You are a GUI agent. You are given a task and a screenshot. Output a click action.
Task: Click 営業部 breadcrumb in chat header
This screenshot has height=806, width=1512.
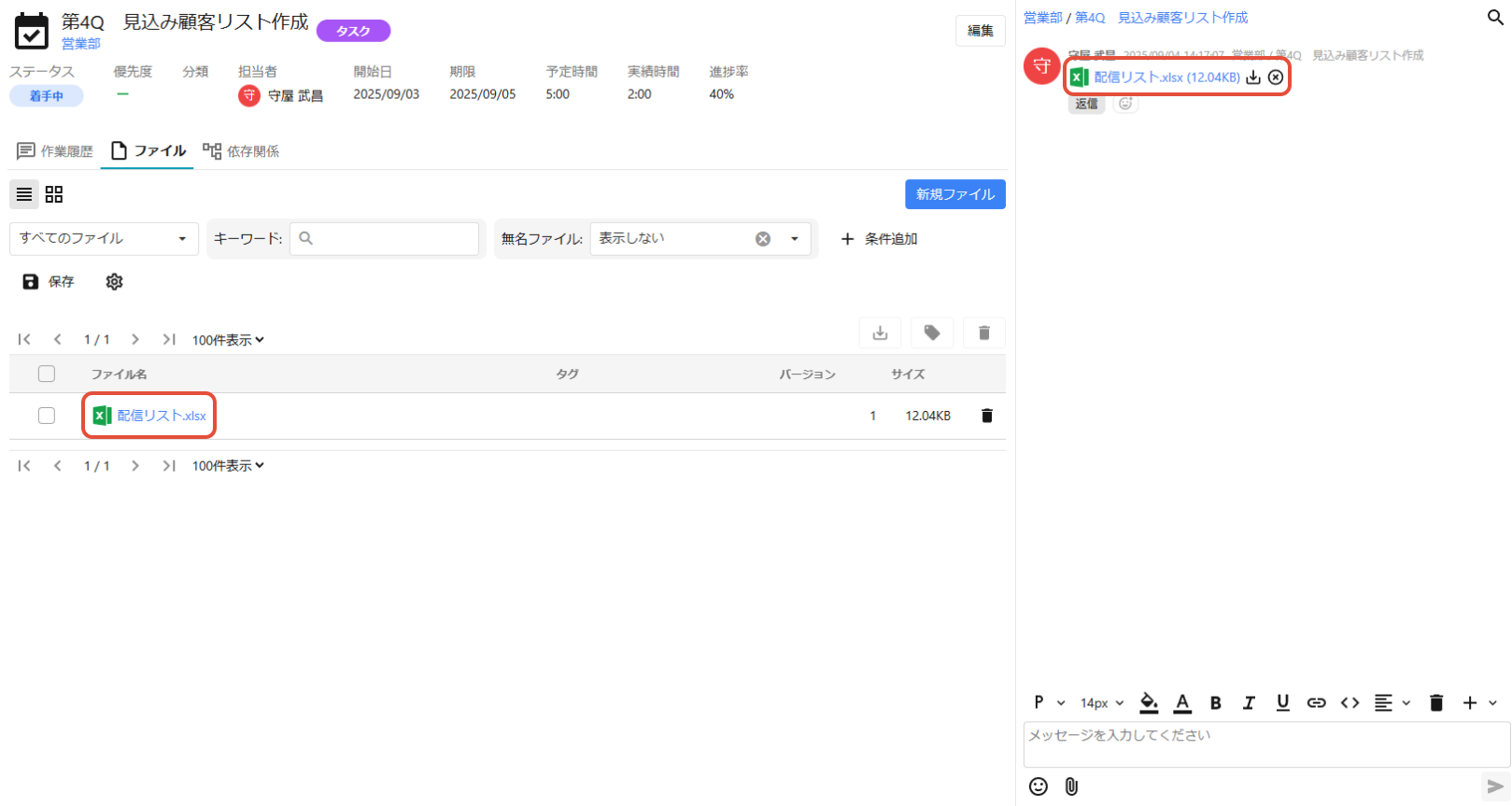1043,18
